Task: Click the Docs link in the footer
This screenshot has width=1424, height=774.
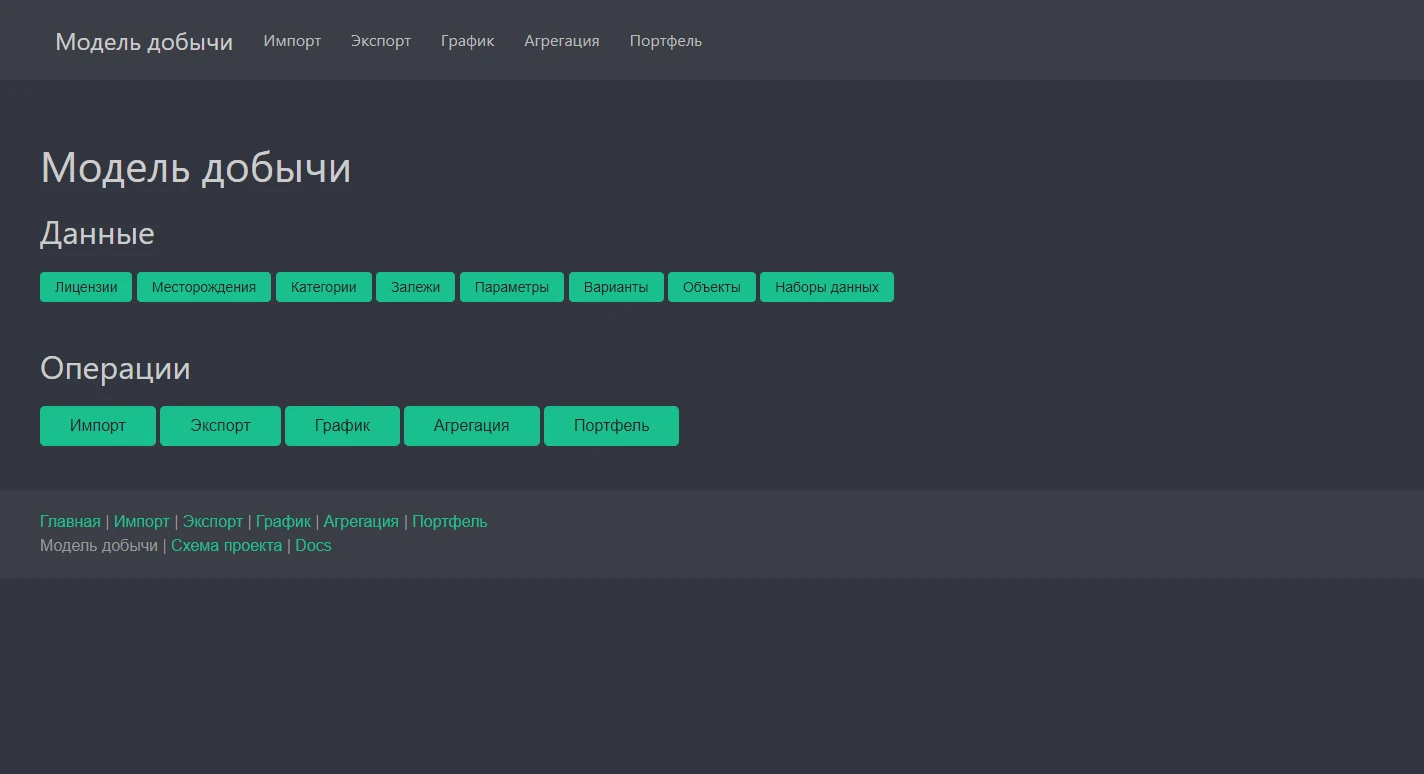Action: [313, 546]
